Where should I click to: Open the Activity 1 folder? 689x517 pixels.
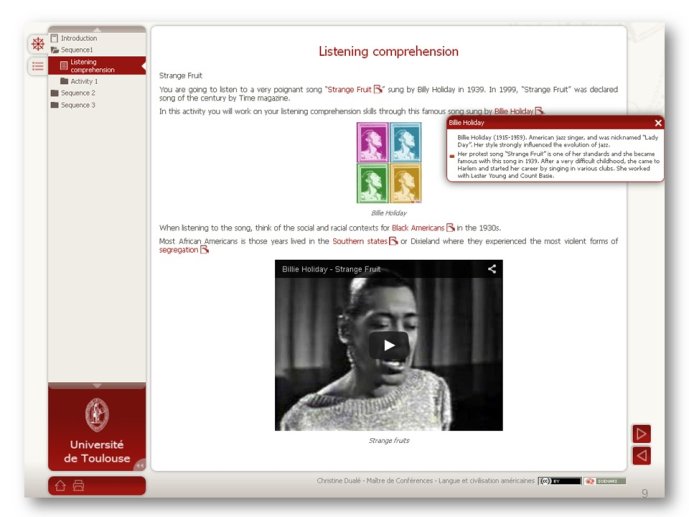tap(79, 81)
